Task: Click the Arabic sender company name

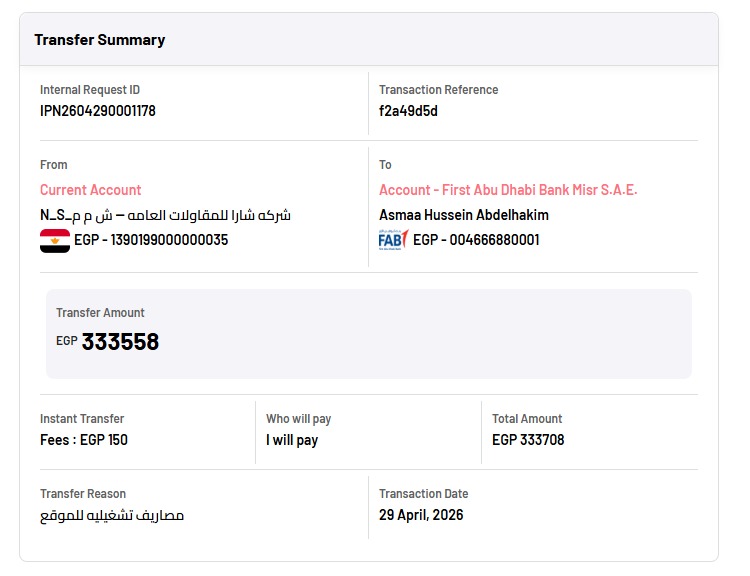Action: coord(165,215)
